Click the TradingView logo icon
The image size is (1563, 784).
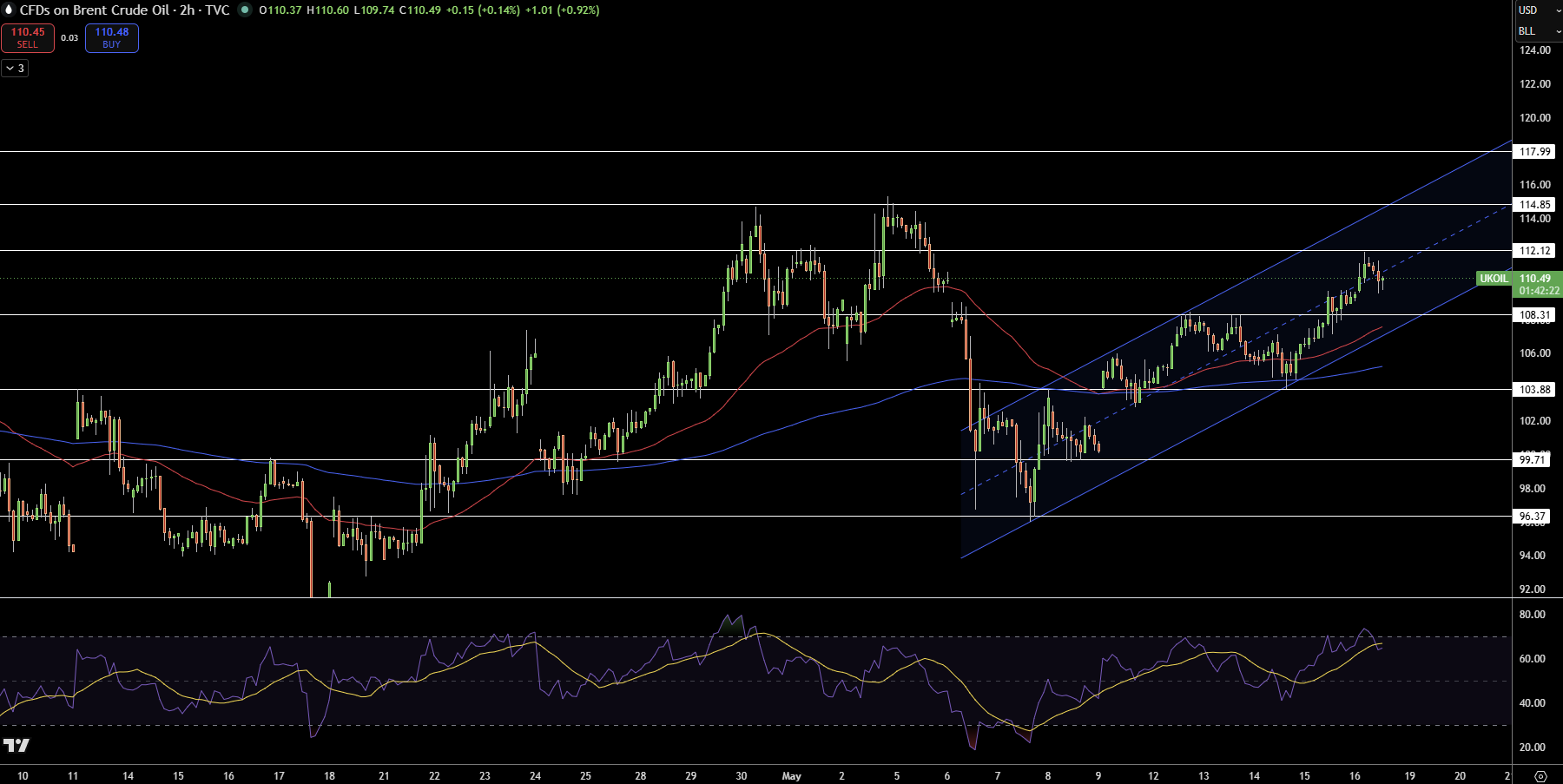(16, 745)
